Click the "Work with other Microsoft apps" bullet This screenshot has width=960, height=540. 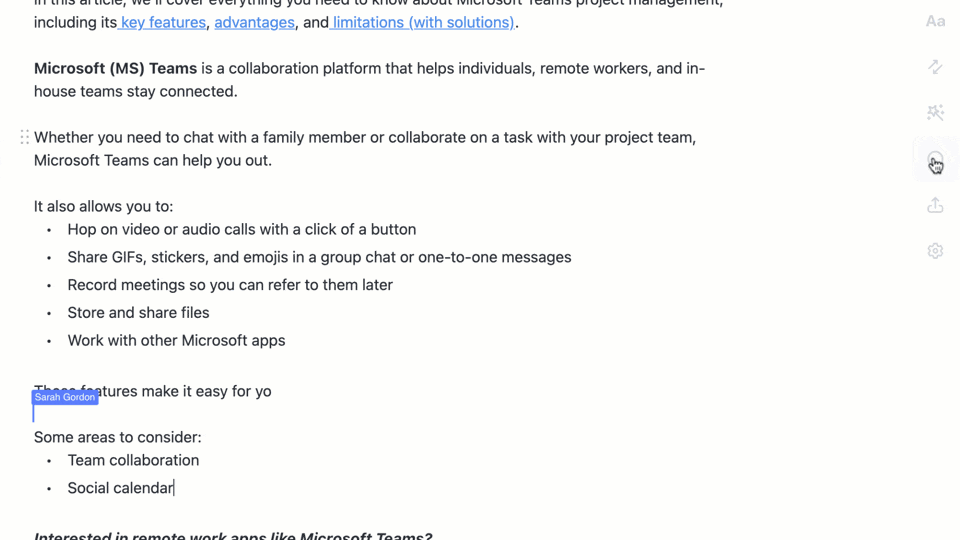pyautogui.click(x=176, y=341)
